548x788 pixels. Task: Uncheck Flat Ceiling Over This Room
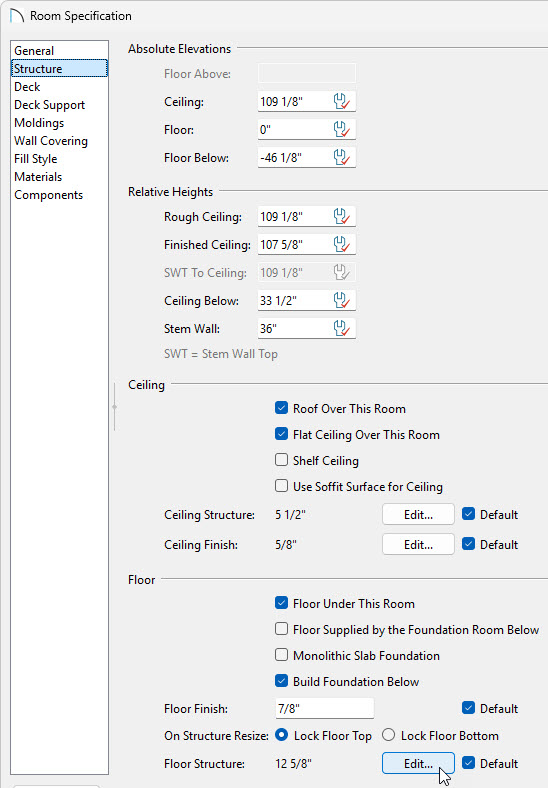click(x=282, y=434)
